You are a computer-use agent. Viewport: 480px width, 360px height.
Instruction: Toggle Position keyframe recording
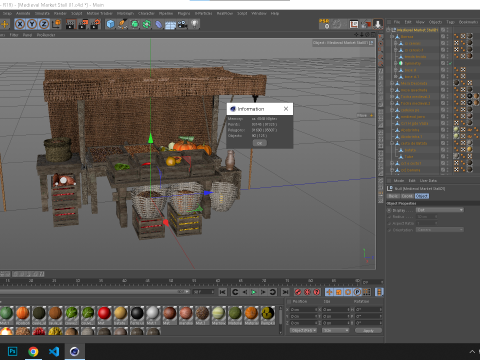(329, 292)
